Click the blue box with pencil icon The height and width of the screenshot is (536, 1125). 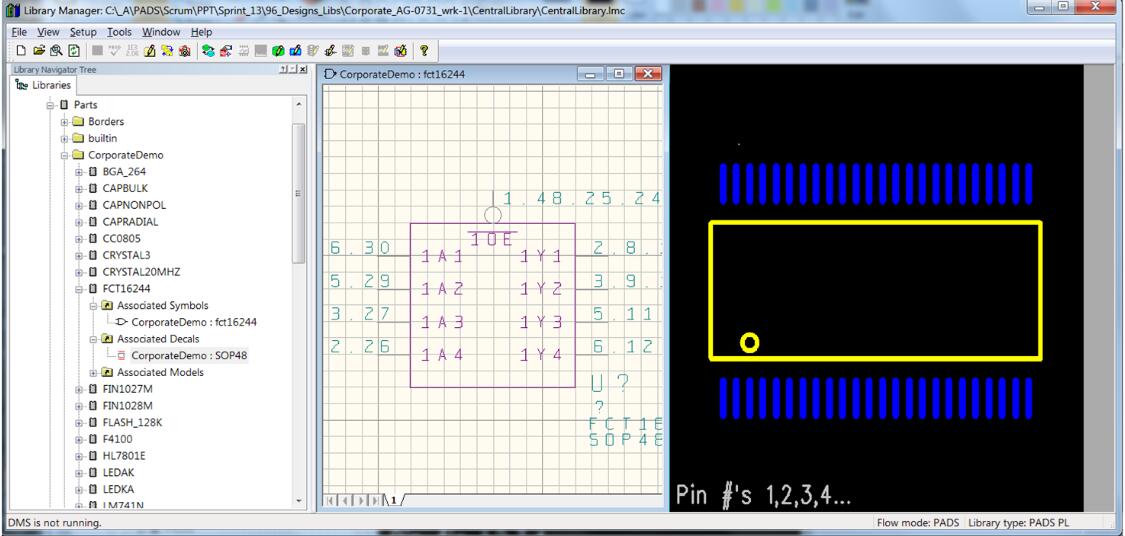295,51
